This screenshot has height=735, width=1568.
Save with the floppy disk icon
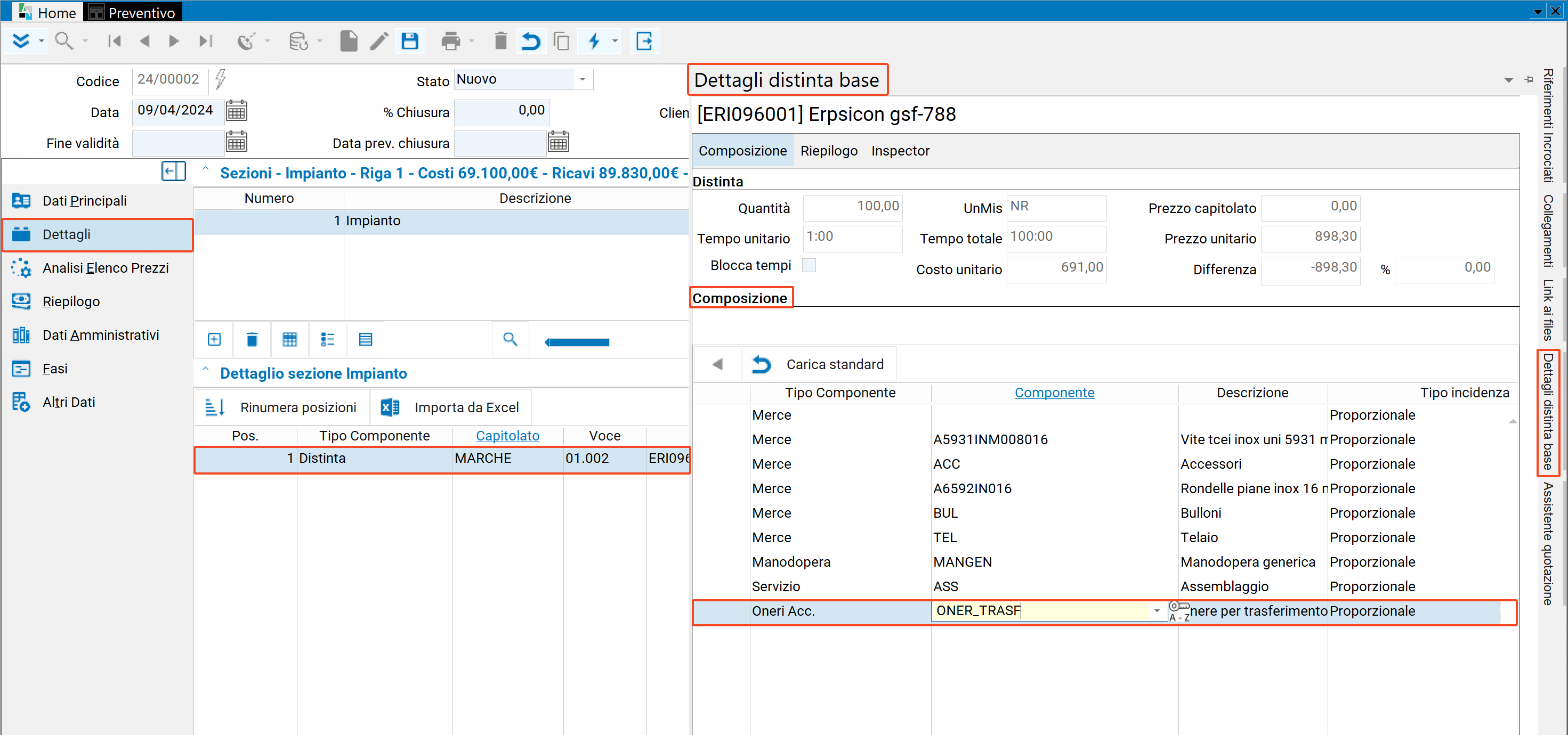coord(410,42)
